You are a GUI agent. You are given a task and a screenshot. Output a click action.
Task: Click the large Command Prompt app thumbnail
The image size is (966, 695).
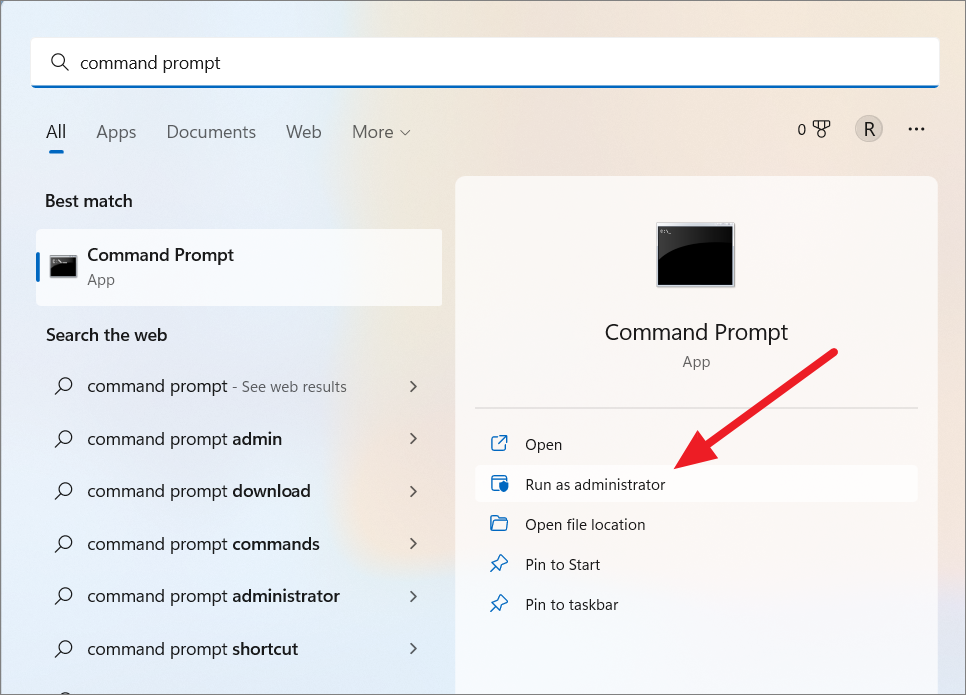[x=696, y=254]
